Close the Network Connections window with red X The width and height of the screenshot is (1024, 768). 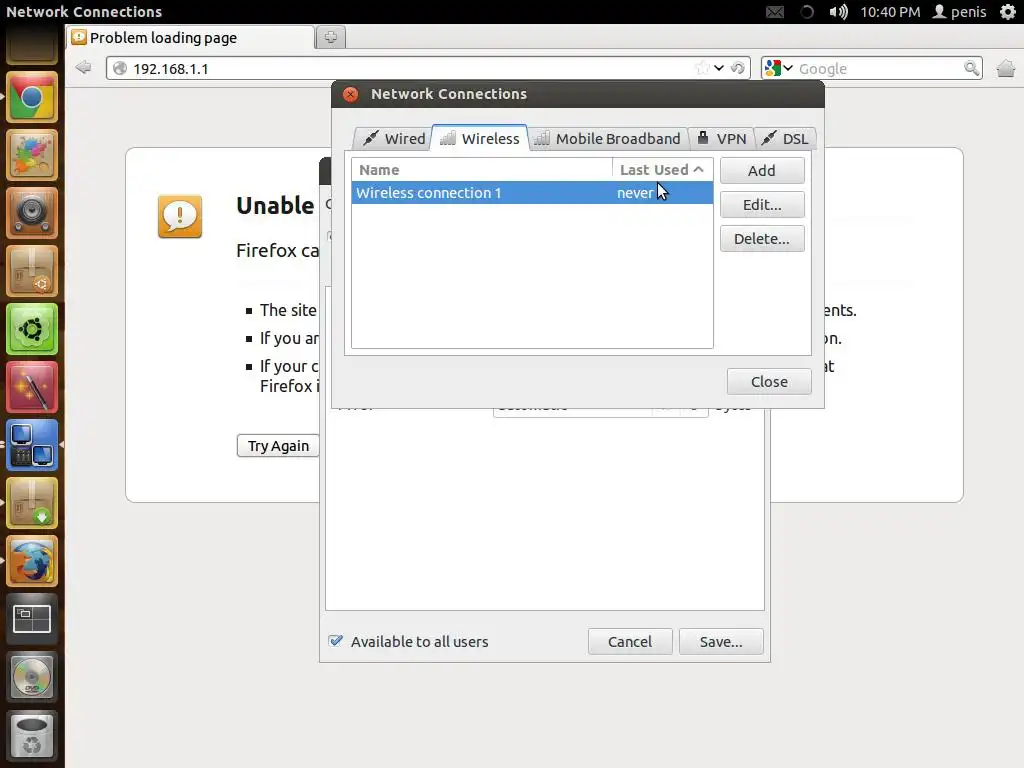(x=351, y=94)
